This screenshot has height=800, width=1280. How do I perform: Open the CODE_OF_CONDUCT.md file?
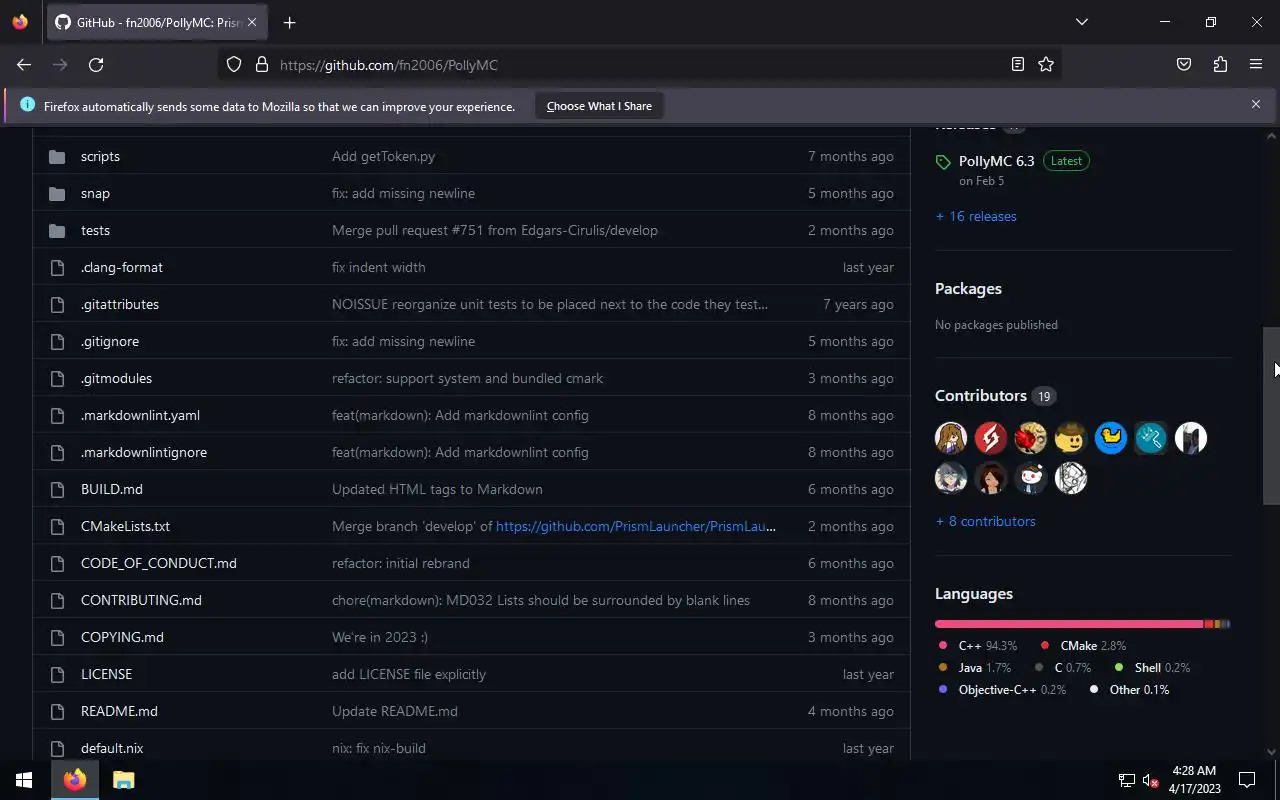[x=159, y=564]
